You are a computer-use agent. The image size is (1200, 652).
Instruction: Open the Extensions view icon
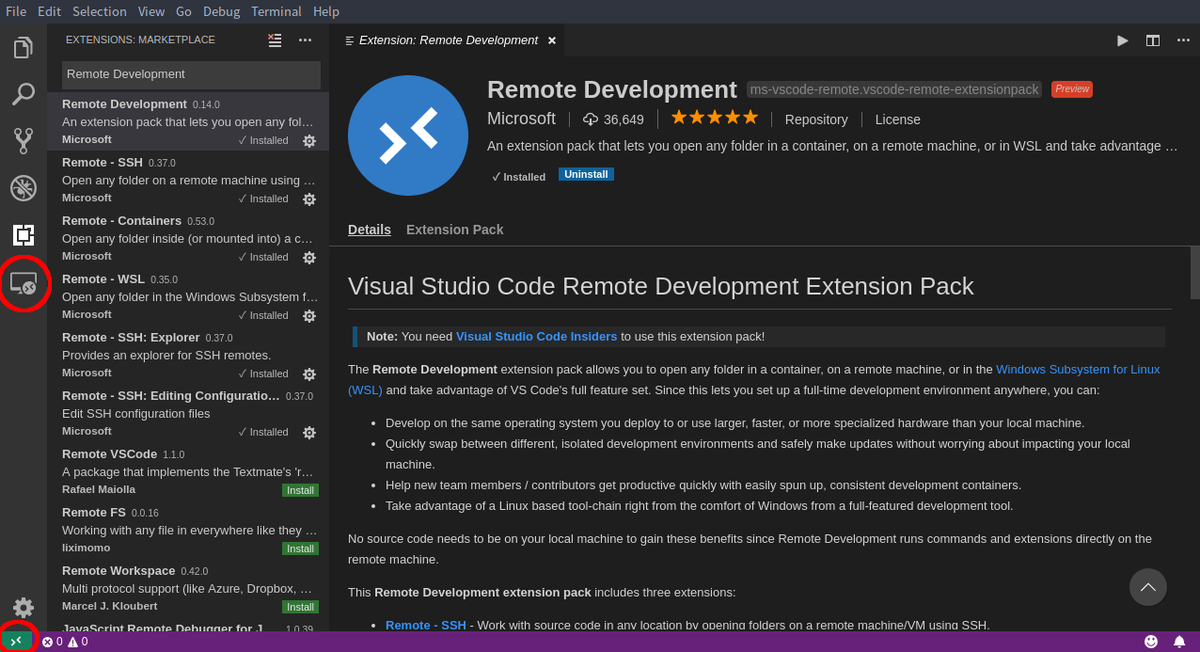[23, 235]
